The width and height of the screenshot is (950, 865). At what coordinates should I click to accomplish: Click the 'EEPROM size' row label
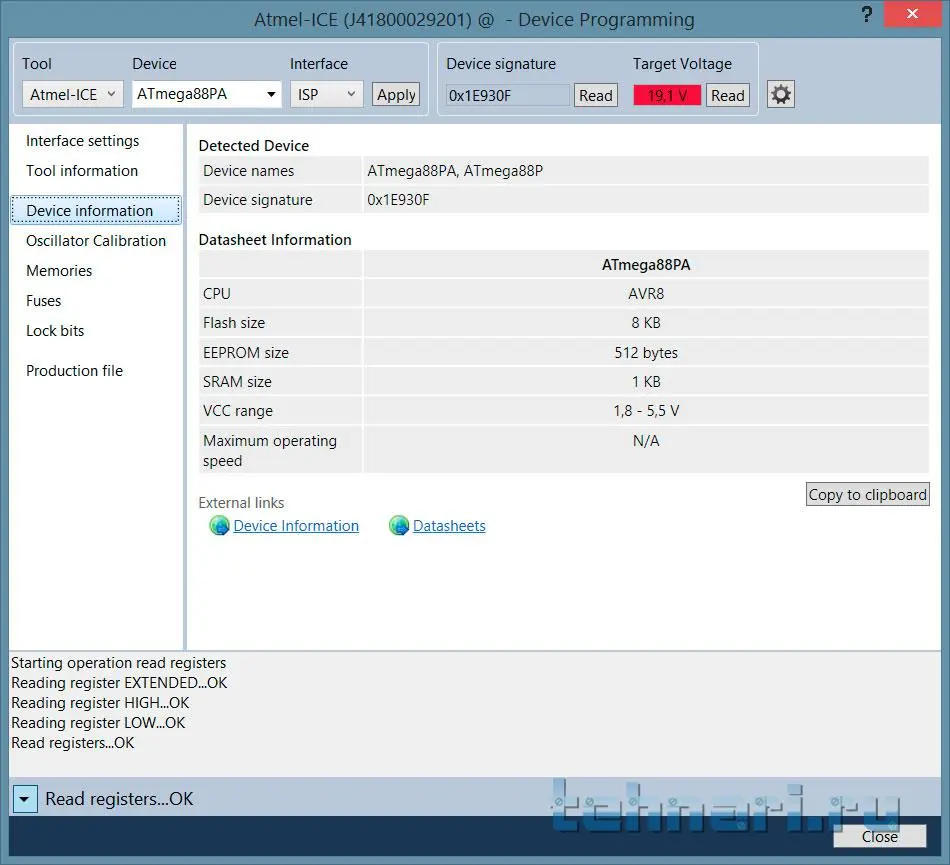click(246, 353)
